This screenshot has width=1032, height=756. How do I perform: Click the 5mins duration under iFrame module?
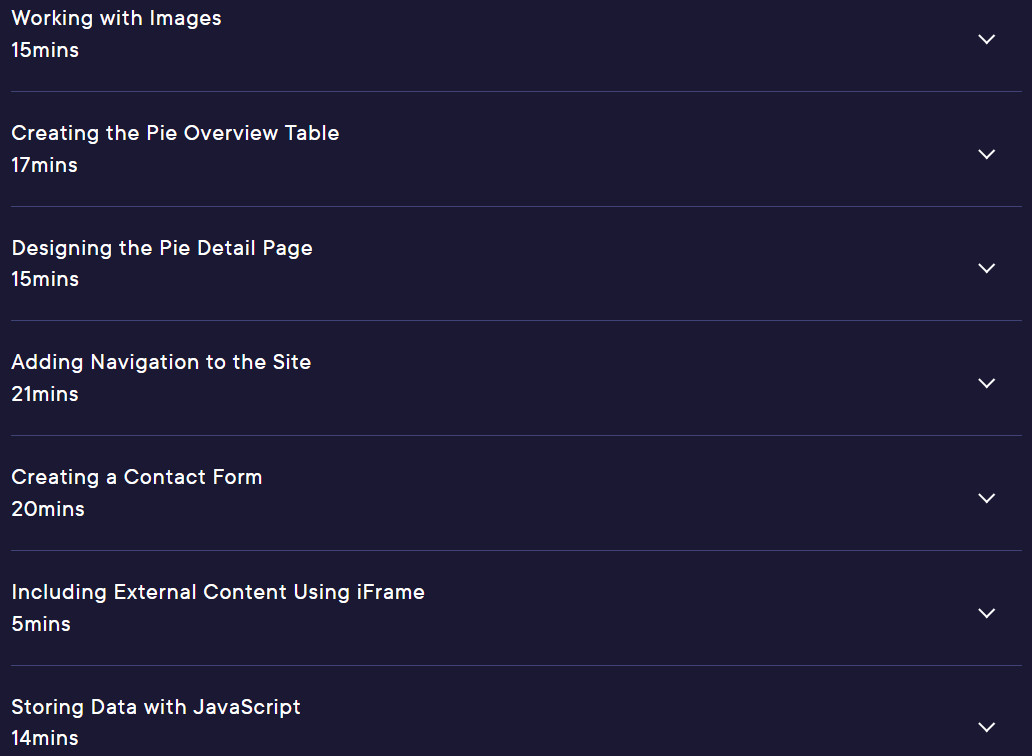coord(41,624)
